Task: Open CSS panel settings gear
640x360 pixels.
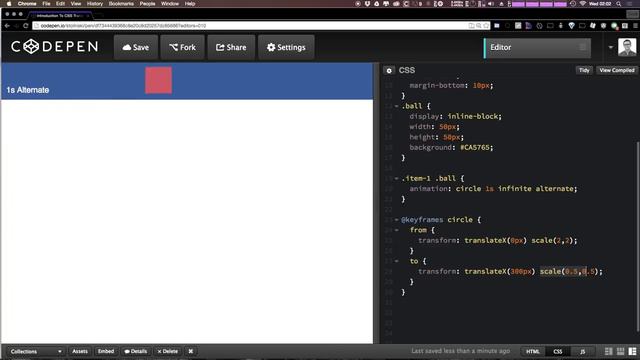Action: [x=389, y=71]
